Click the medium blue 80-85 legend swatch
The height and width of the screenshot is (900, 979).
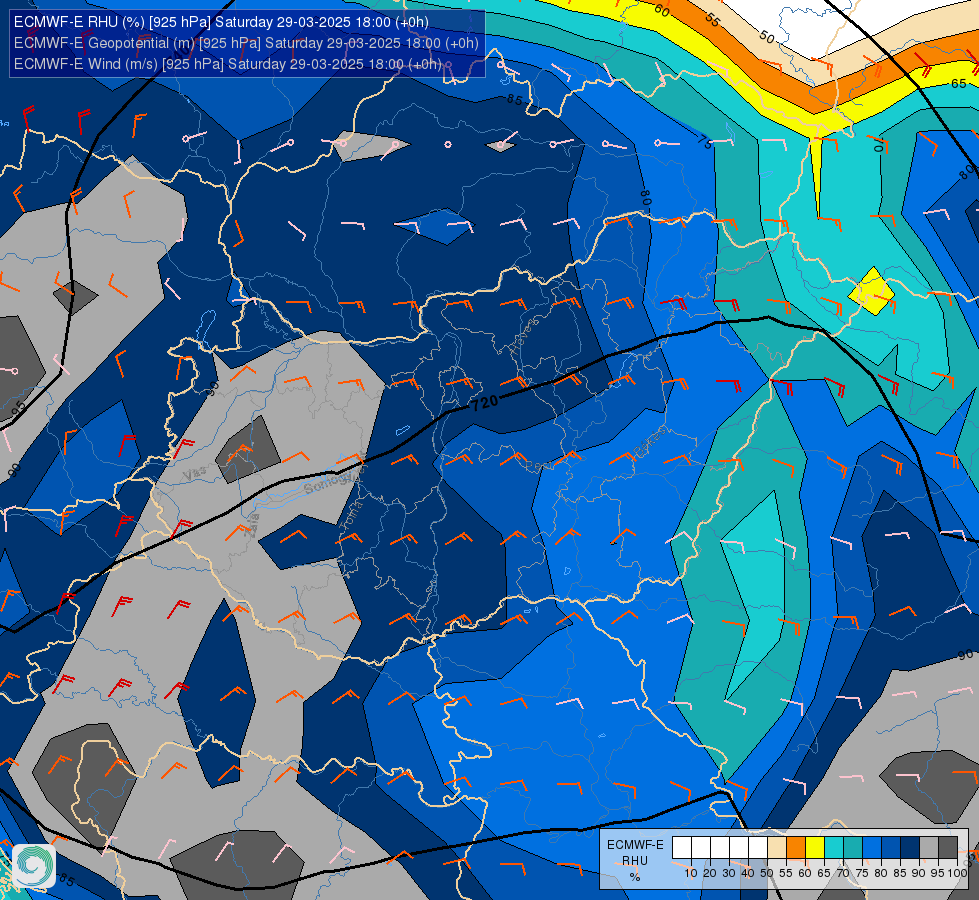click(x=891, y=848)
